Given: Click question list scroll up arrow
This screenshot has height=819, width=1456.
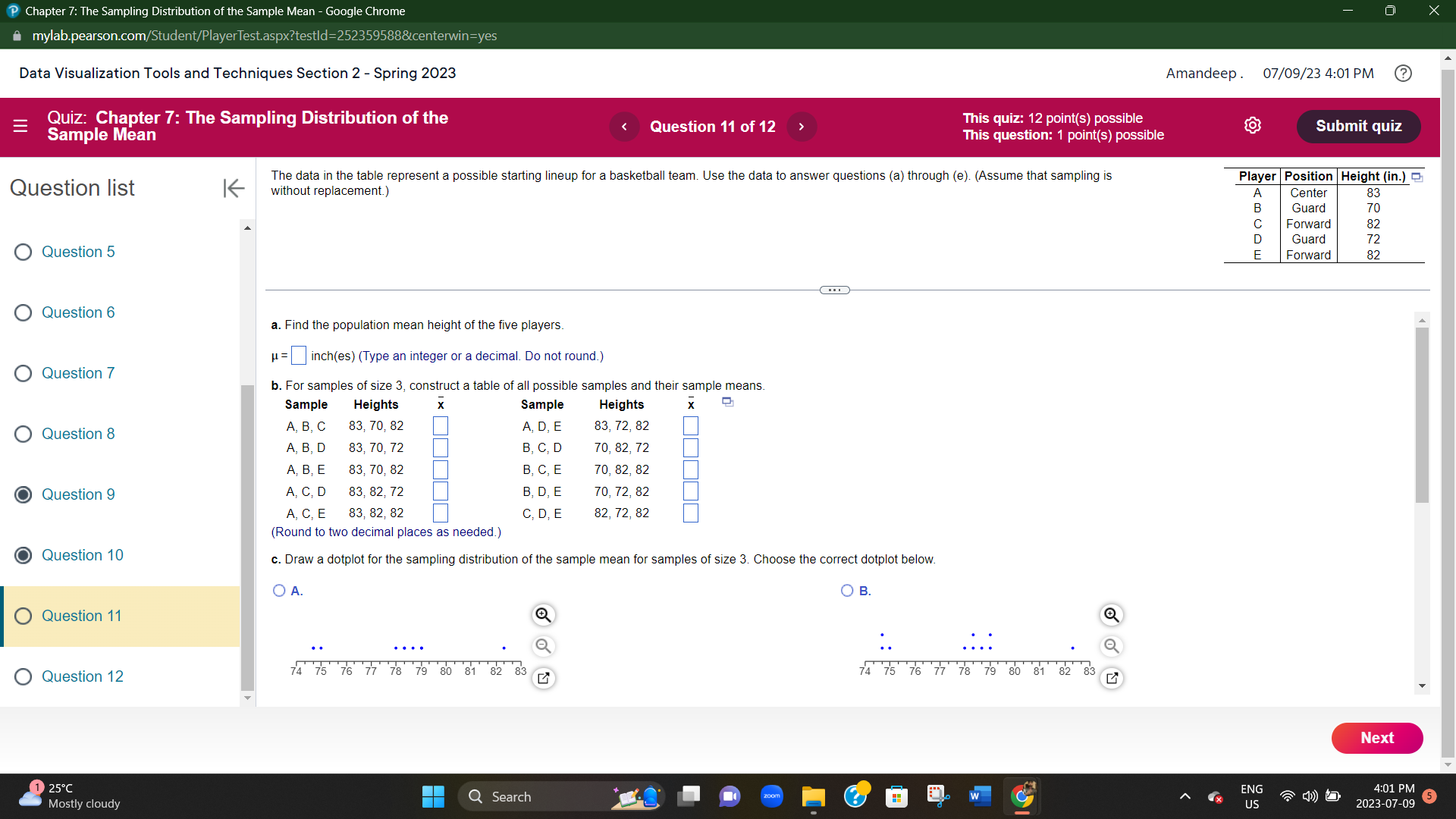Looking at the screenshot, I should tap(247, 228).
